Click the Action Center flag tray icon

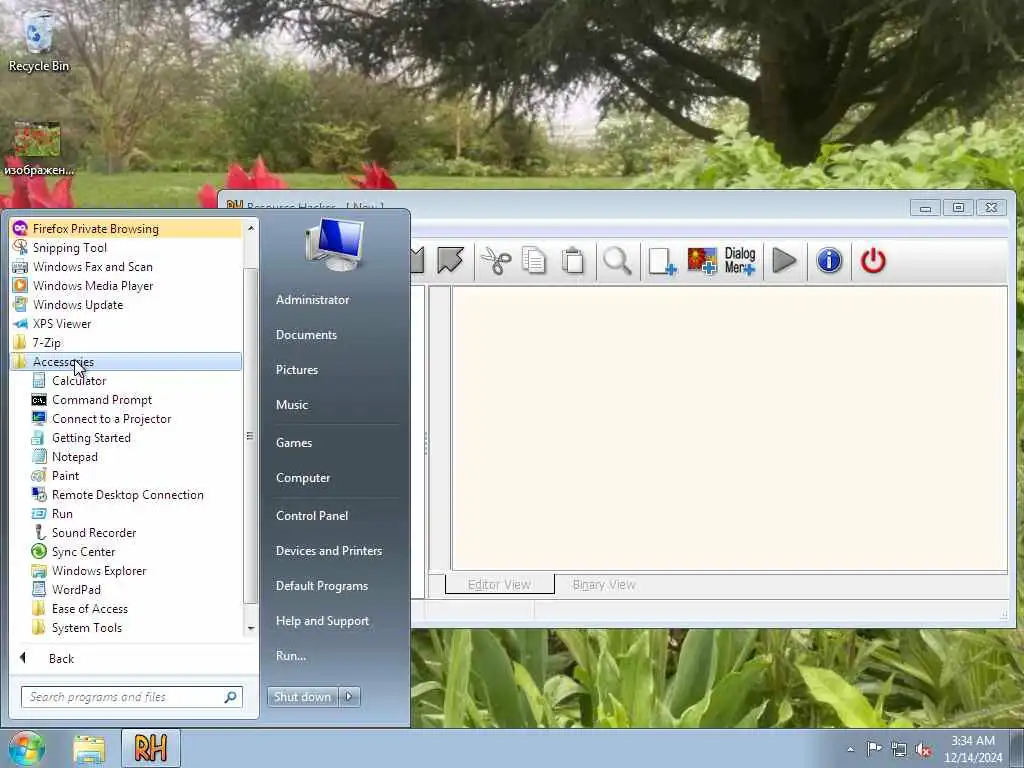coord(874,749)
